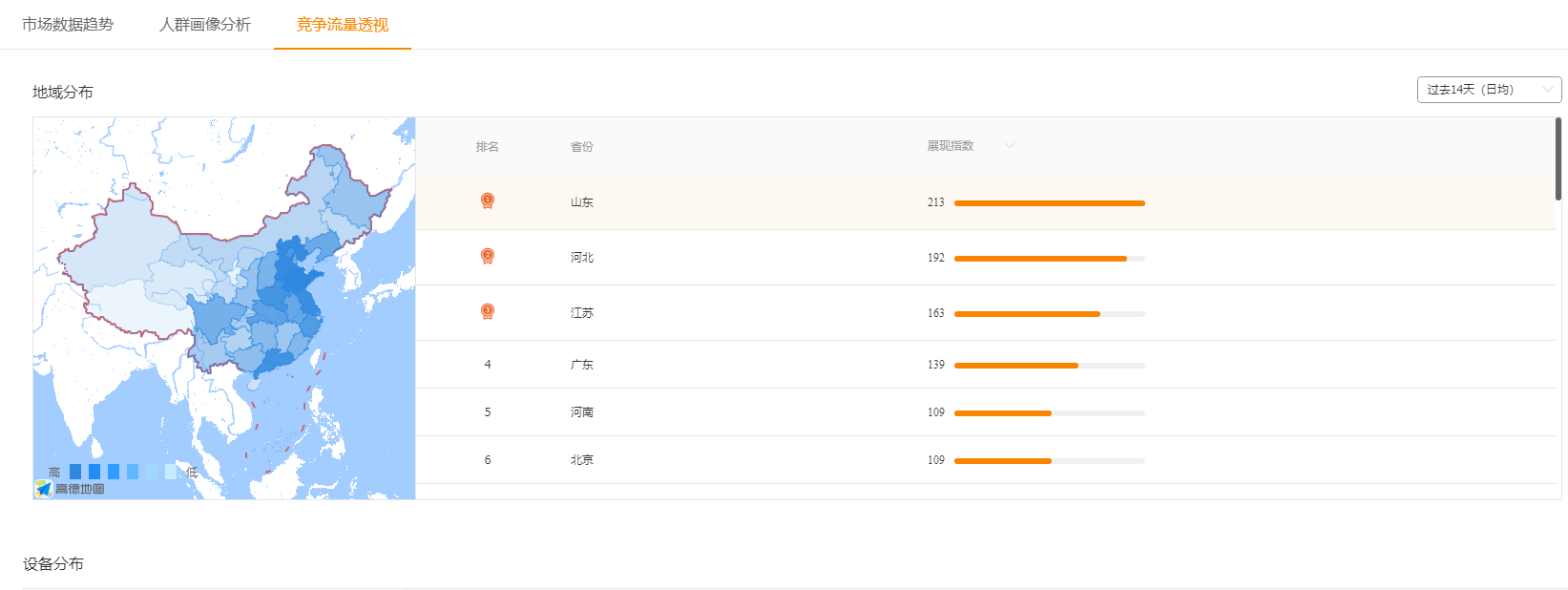Screen dimensions: 1568x590
Task: Select the 河南 row in the table
Action: [x=985, y=412]
